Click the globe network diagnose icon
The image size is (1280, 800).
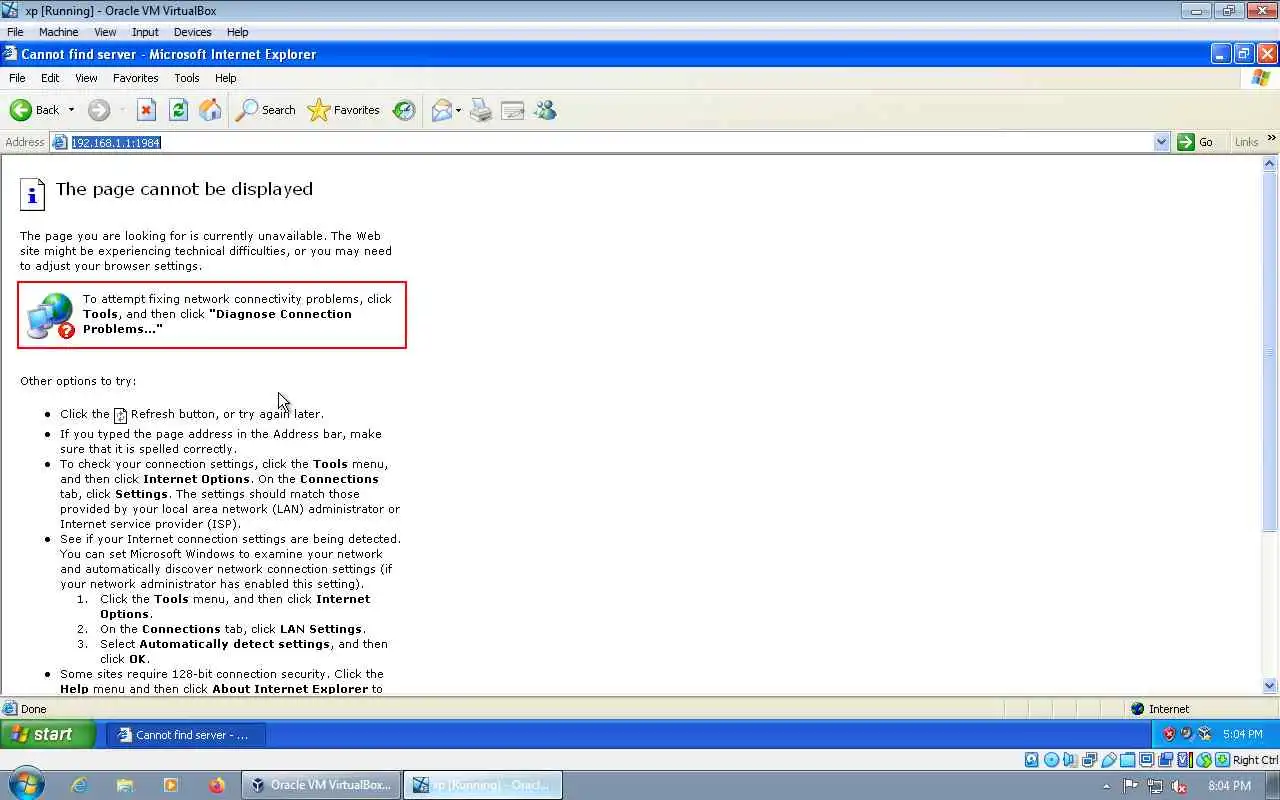click(x=50, y=315)
